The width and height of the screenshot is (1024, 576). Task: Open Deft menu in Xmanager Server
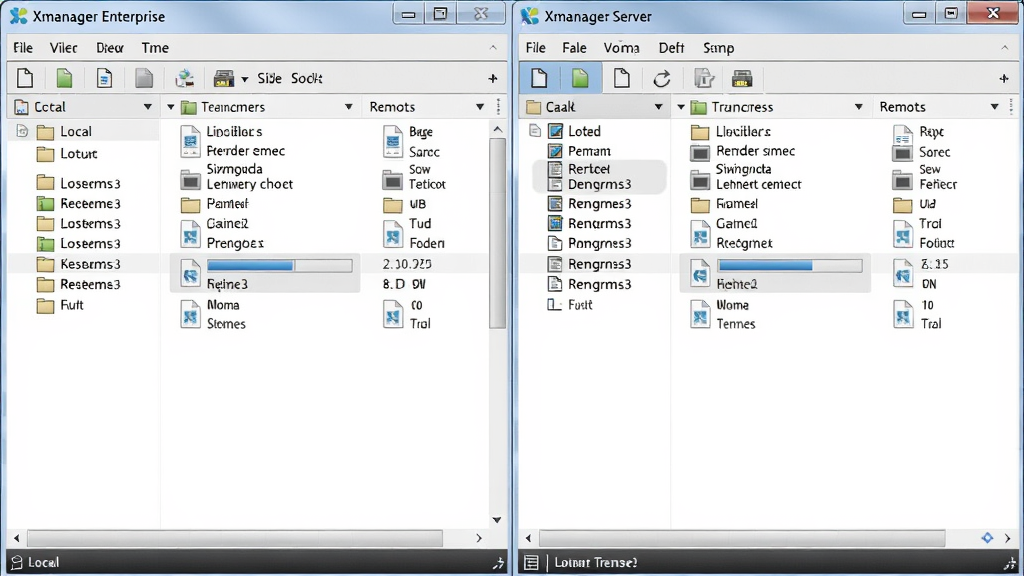pyautogui.click(x=671, y=48)
